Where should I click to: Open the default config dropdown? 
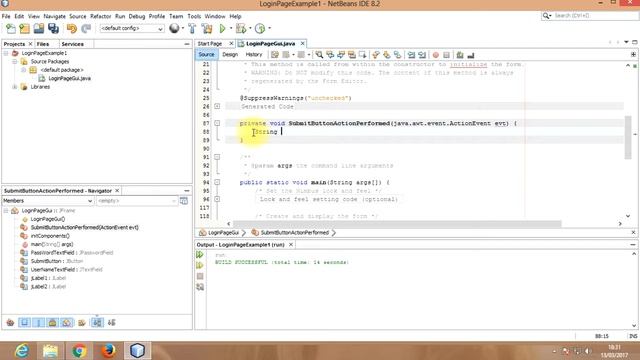[x=132, y=29]
